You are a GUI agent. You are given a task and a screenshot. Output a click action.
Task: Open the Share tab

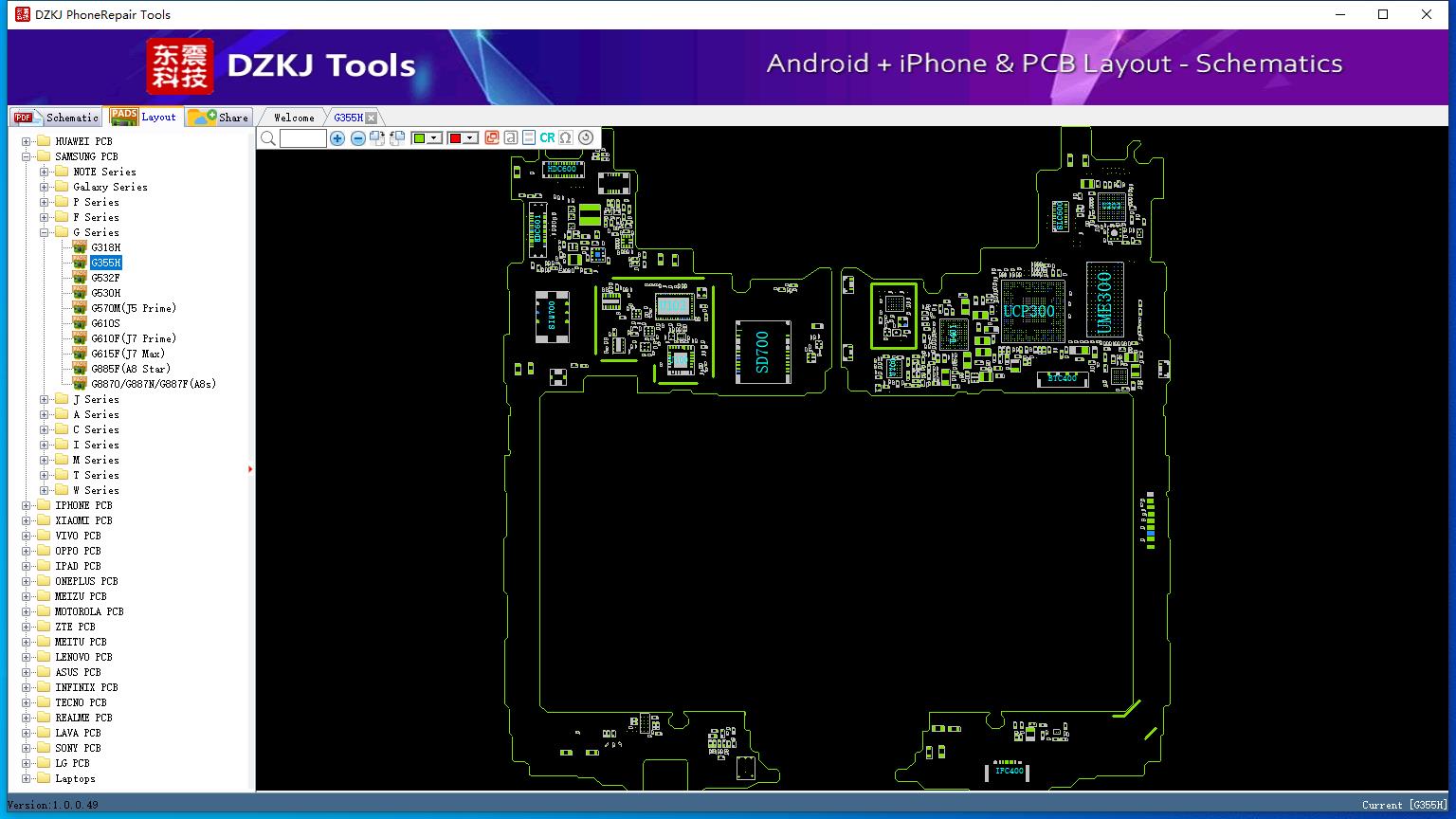(x=218, y=118)
